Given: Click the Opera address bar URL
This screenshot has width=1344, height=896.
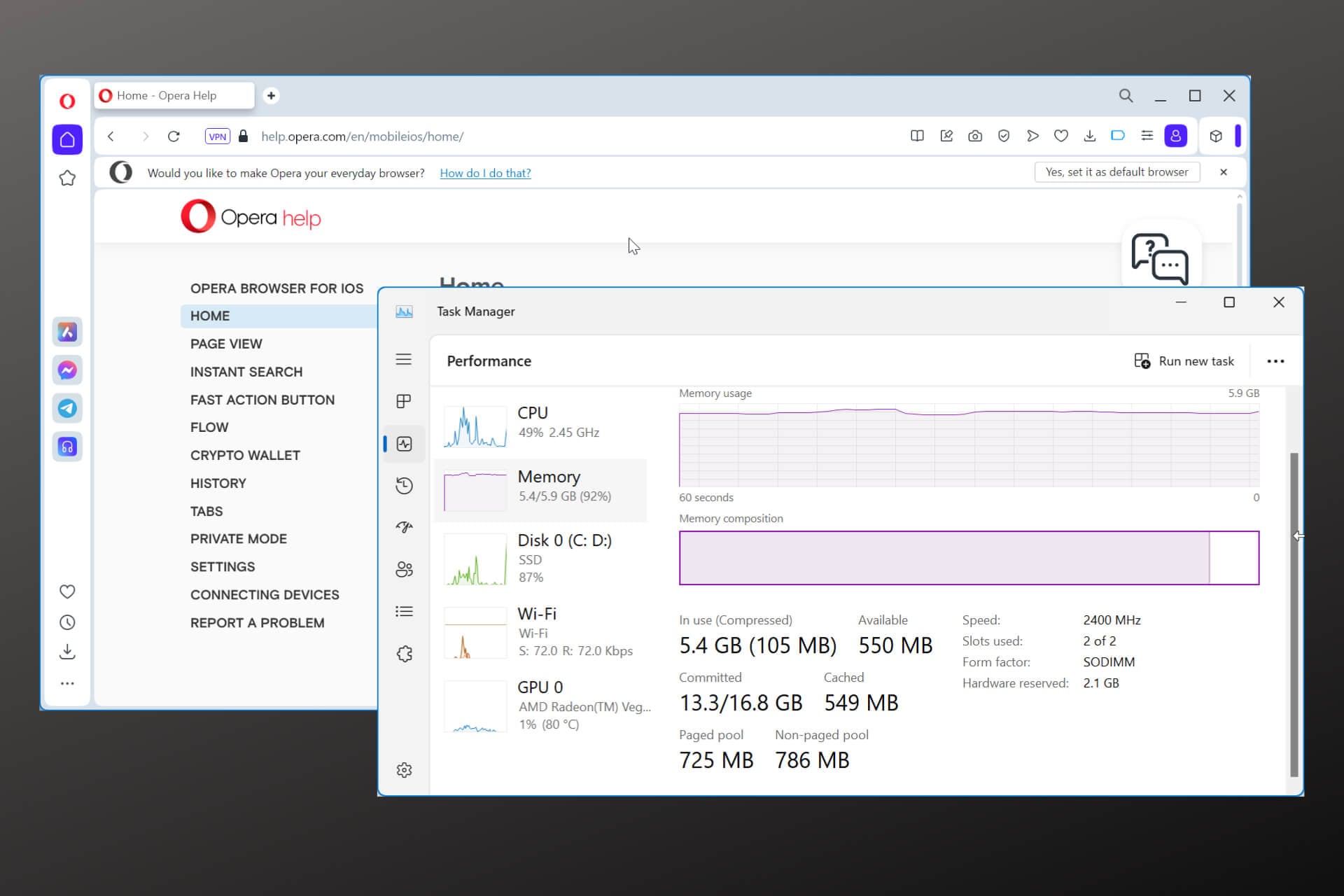Looking at the screenshot, I should [362, 136].
